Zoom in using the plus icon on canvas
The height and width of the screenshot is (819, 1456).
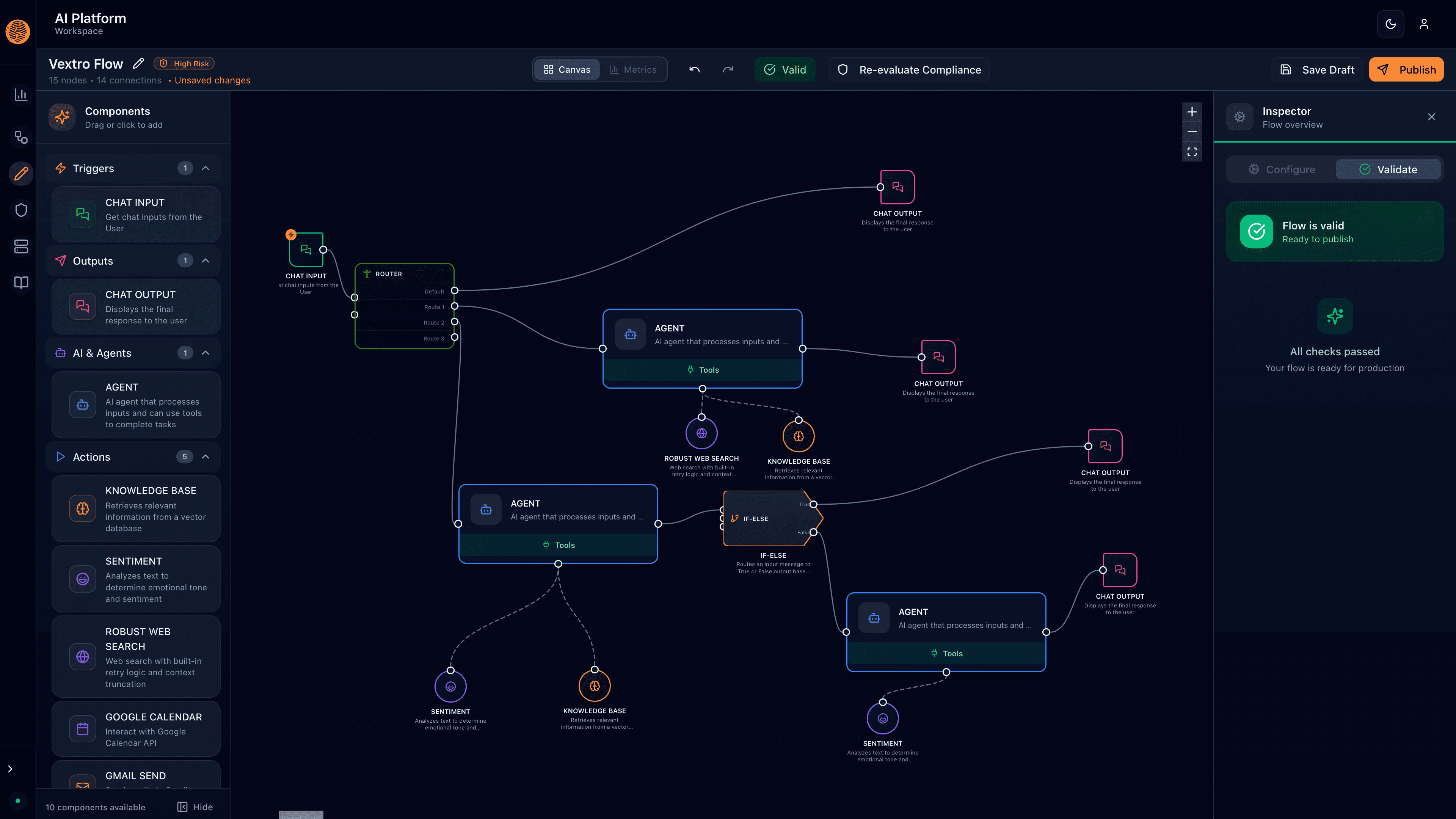[x=1192, y=111]
